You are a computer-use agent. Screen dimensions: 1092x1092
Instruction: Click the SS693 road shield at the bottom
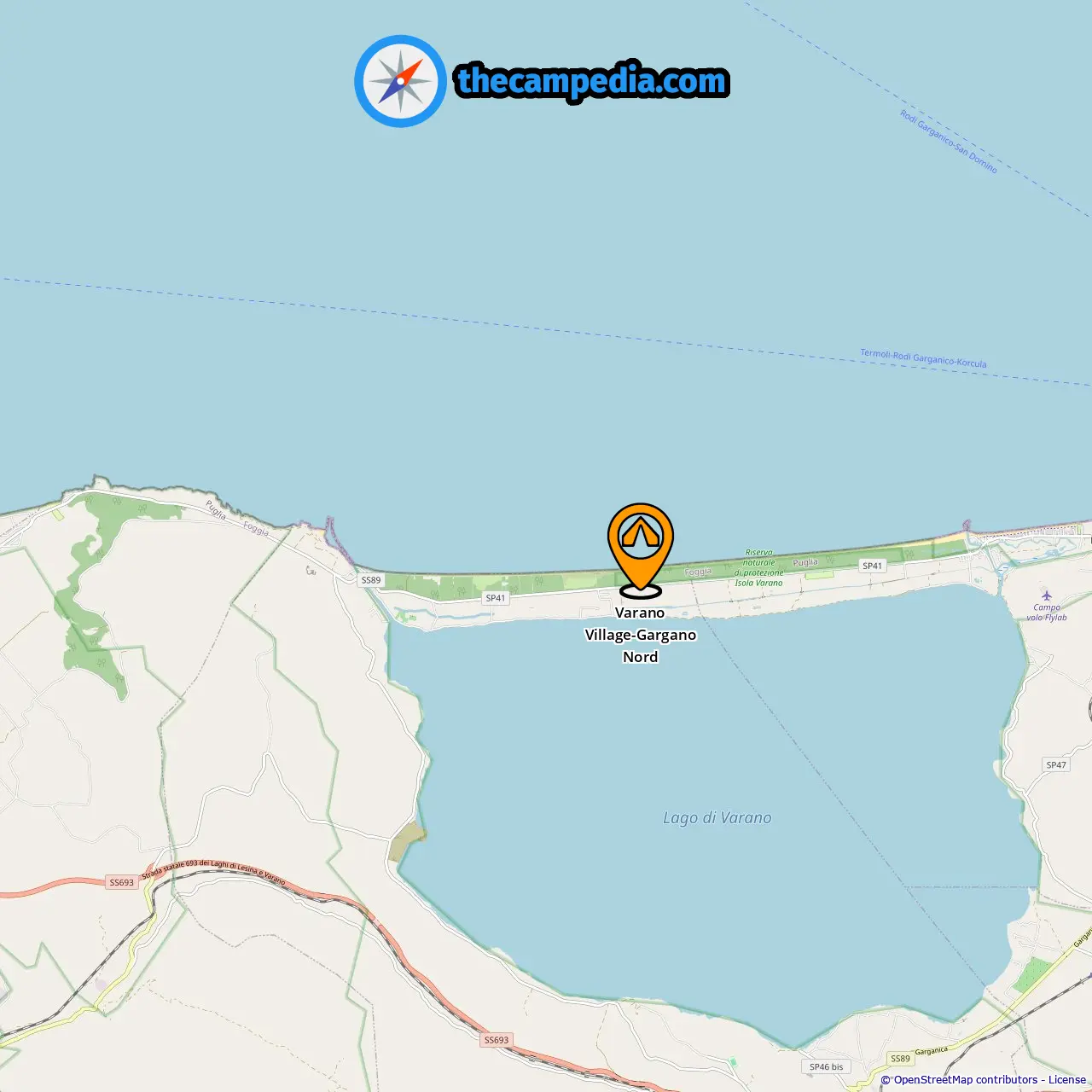coord(497,1040)
